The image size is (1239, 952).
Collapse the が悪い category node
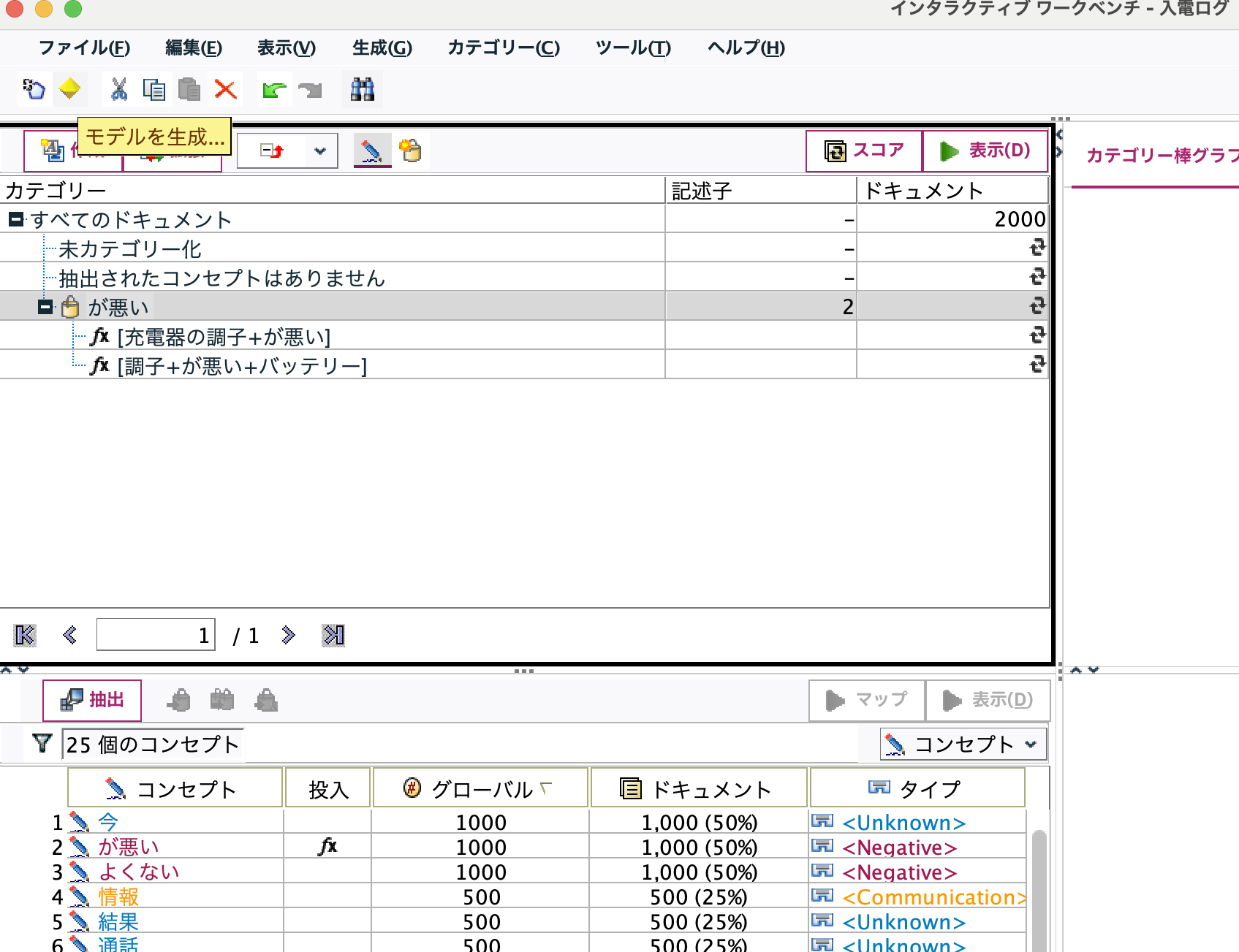[x=47, y=306]
